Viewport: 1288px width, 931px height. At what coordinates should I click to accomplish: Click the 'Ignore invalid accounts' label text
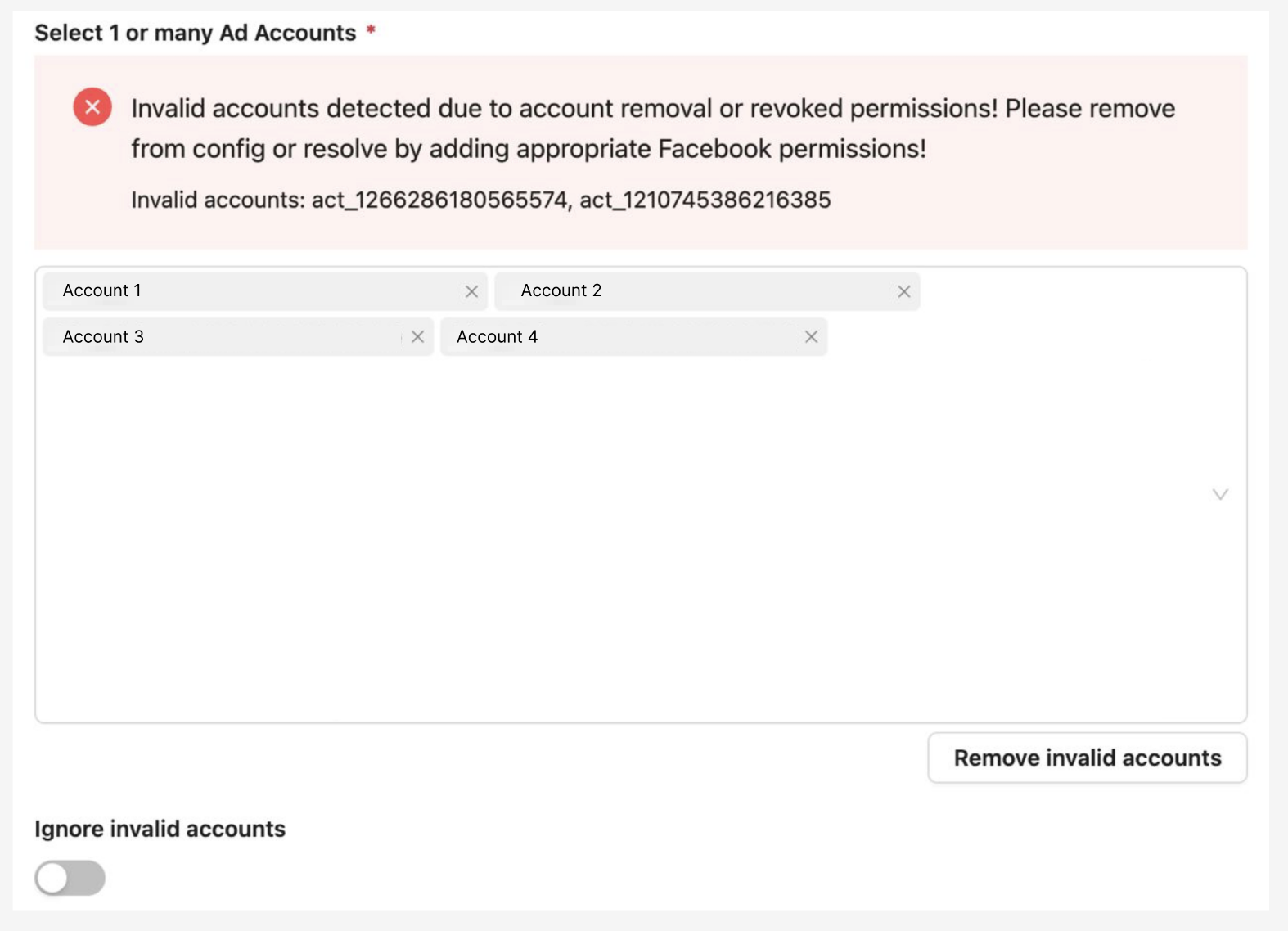(x=160, y=829)
